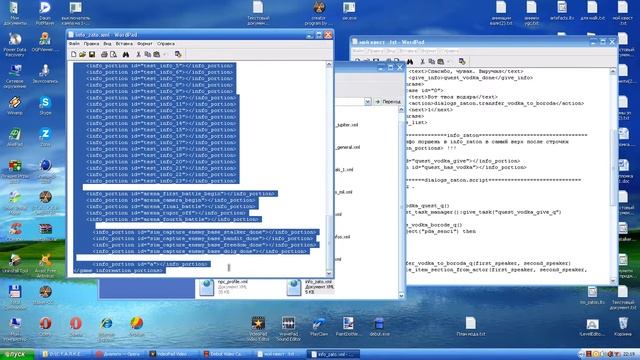Screen dimensions: 640x360
Task: Click the Переход go button in Explorer
Action: click(x=387, y=101)
